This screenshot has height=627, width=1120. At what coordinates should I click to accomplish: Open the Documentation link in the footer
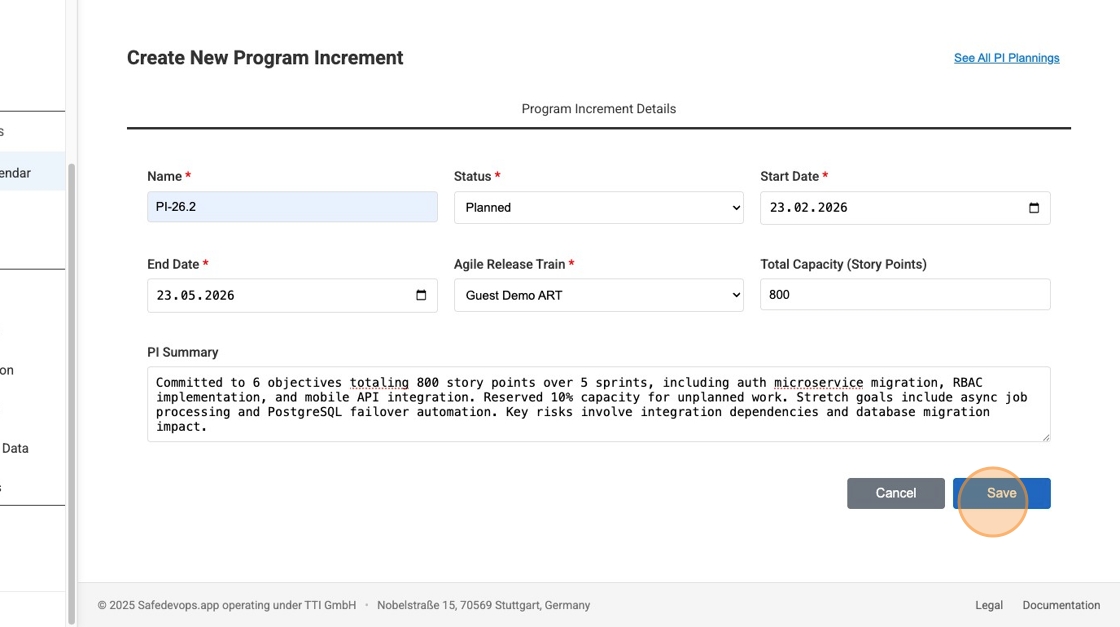coord(1061,605)
